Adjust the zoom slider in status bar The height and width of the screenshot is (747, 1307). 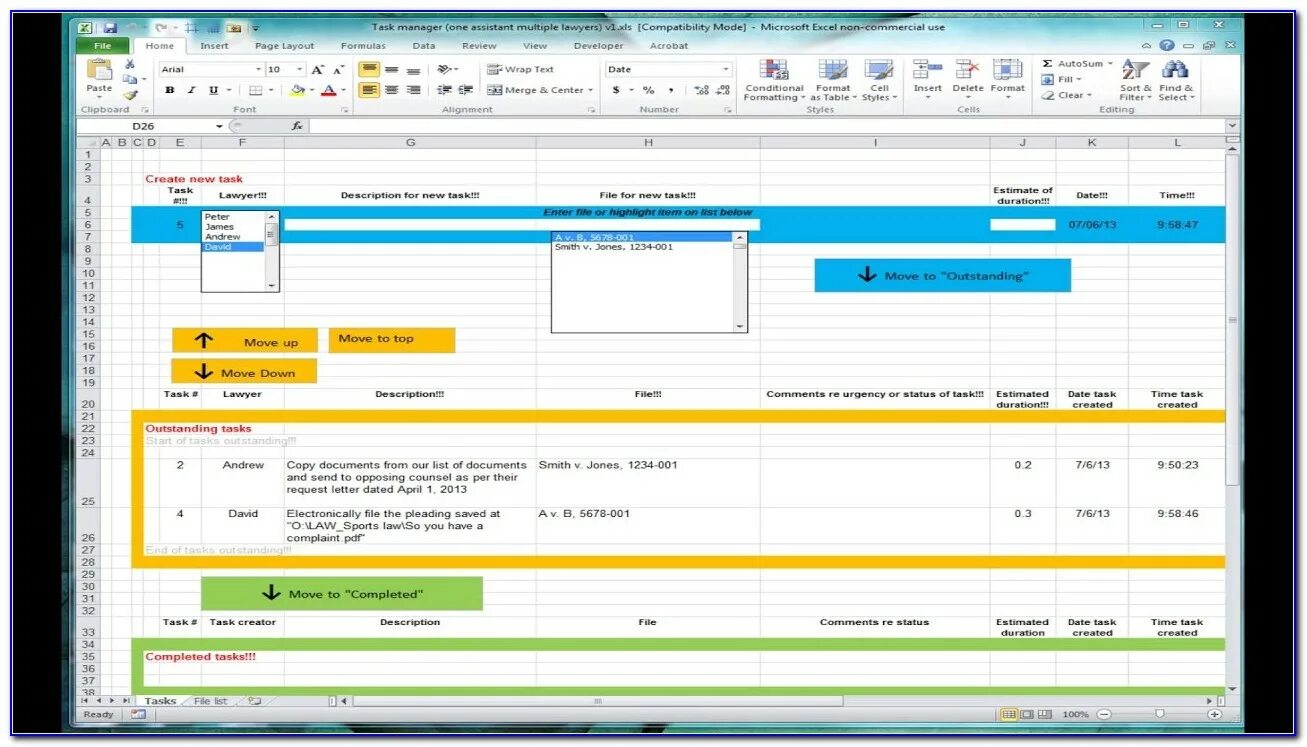(x=1159, y=714)
